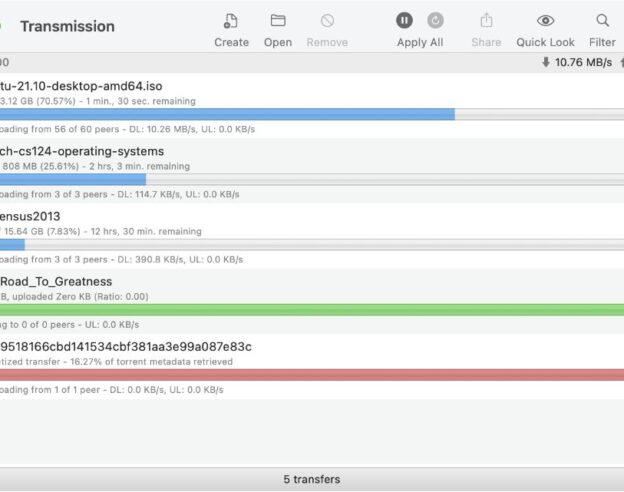Click the '12 hrs, 30 min. remaining' status
The image size is (624, 492).
point(146,232)
